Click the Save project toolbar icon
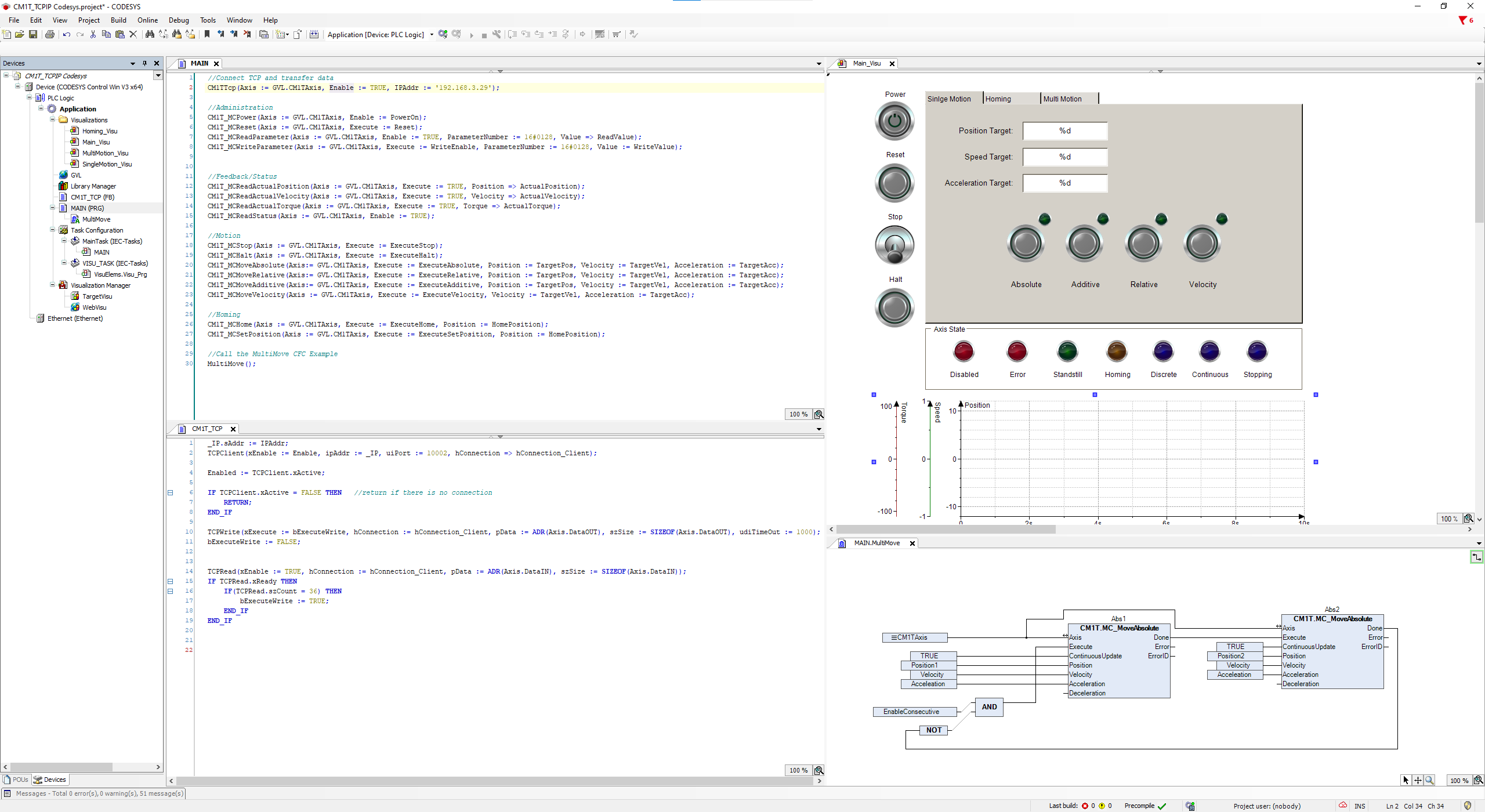The height and width of the screenshot is (812, 1485). pos(33,35)
